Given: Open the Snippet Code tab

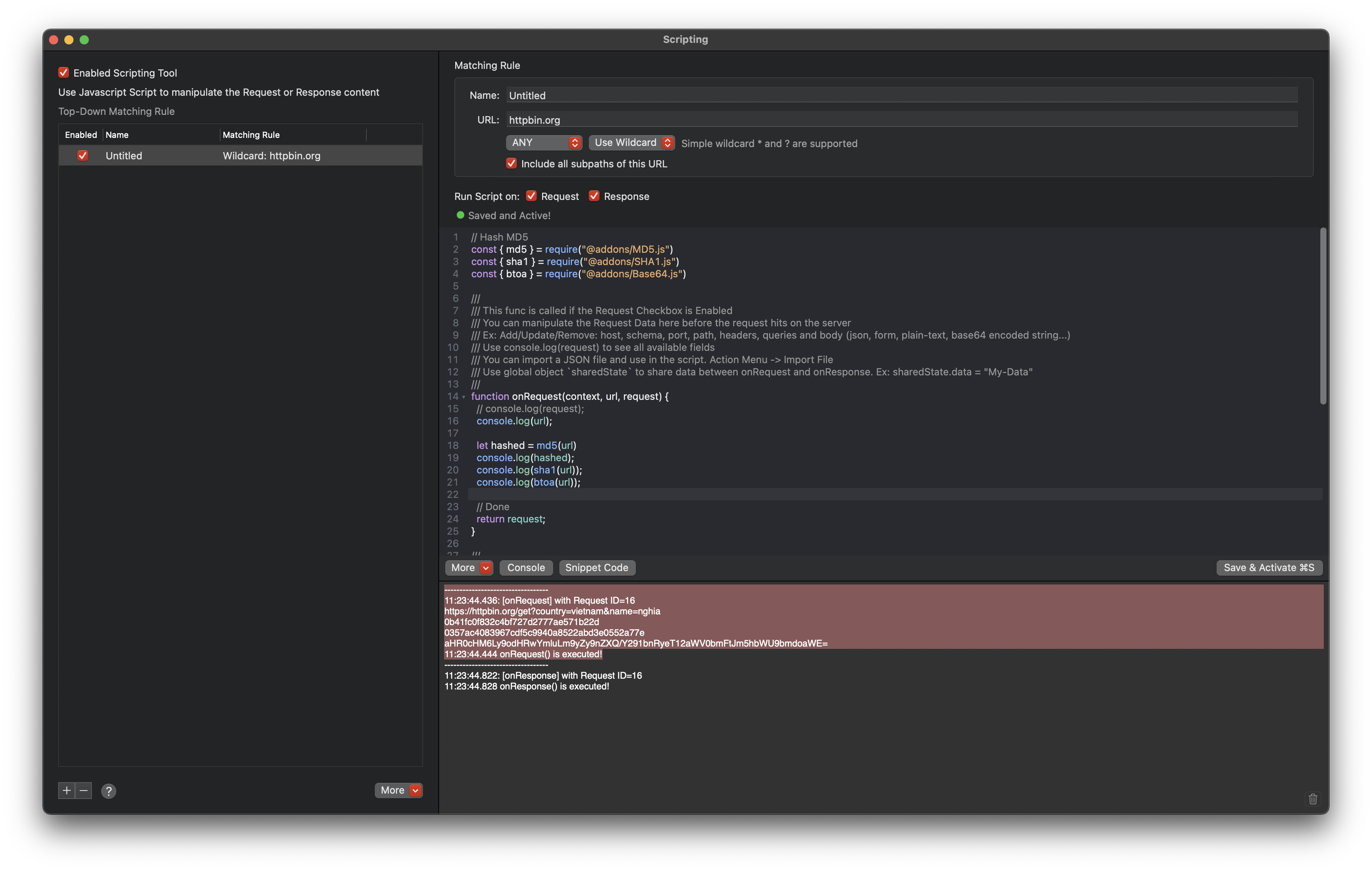Looking at the screenshot, I should (x=596, y=567).
